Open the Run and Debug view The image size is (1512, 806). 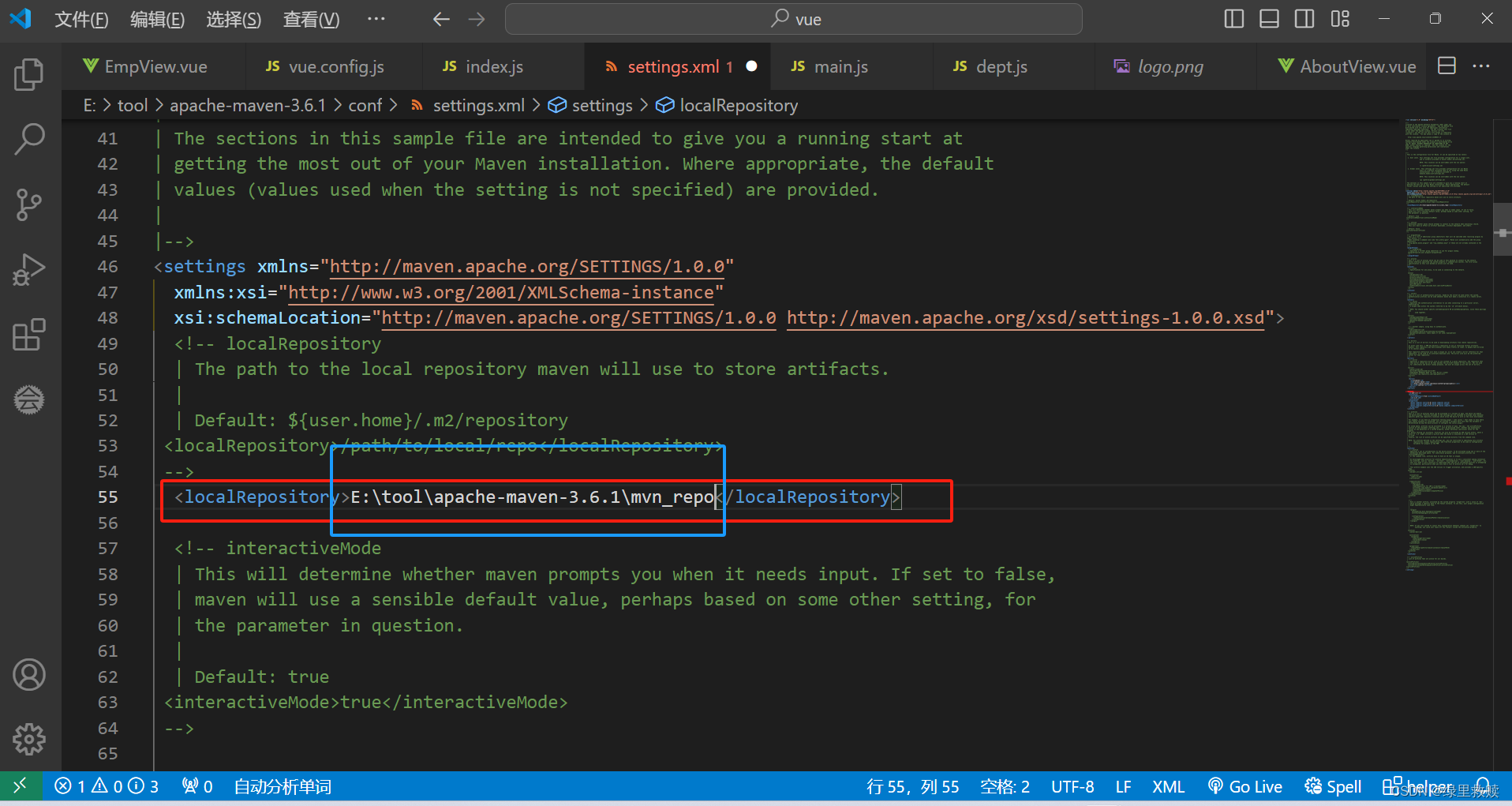coord(29,269)
